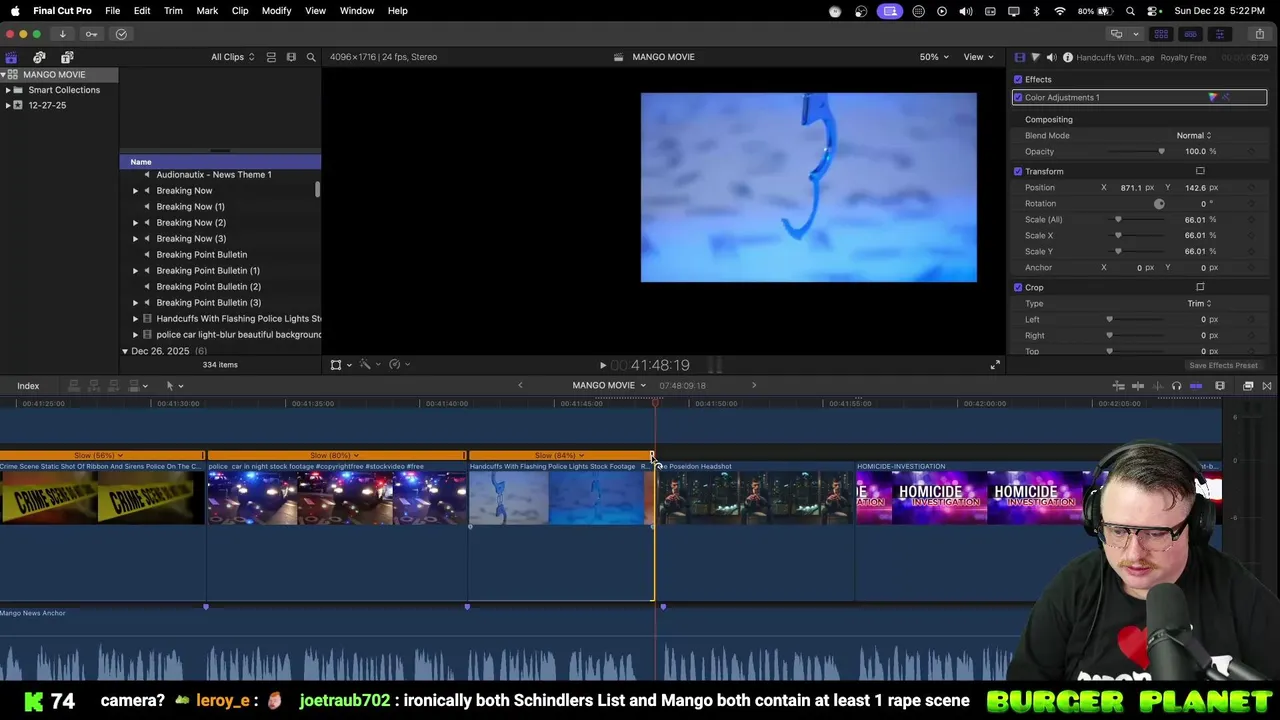1280x720 pixels.
Task: Open Blend Mode Normal dropdown
Action: point(1193,135)
